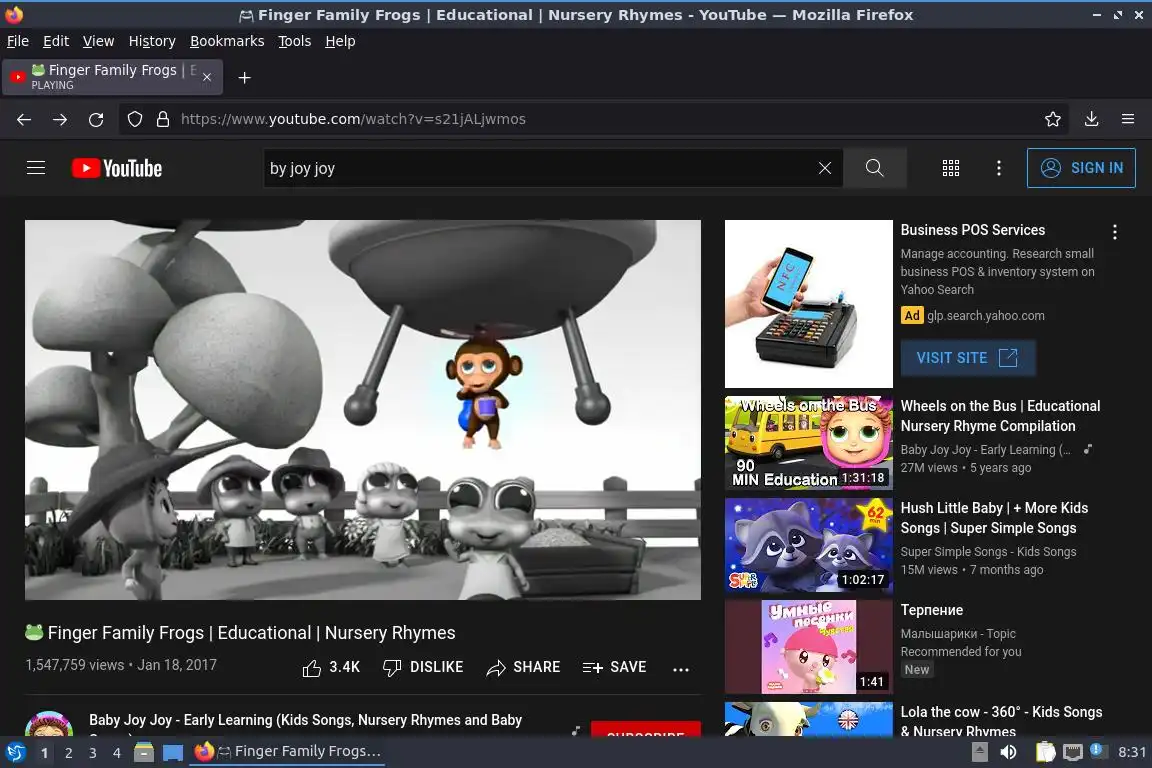Click the 8:31 taskbar clock
The image size is (1152, 768).
click(1131, 752)
